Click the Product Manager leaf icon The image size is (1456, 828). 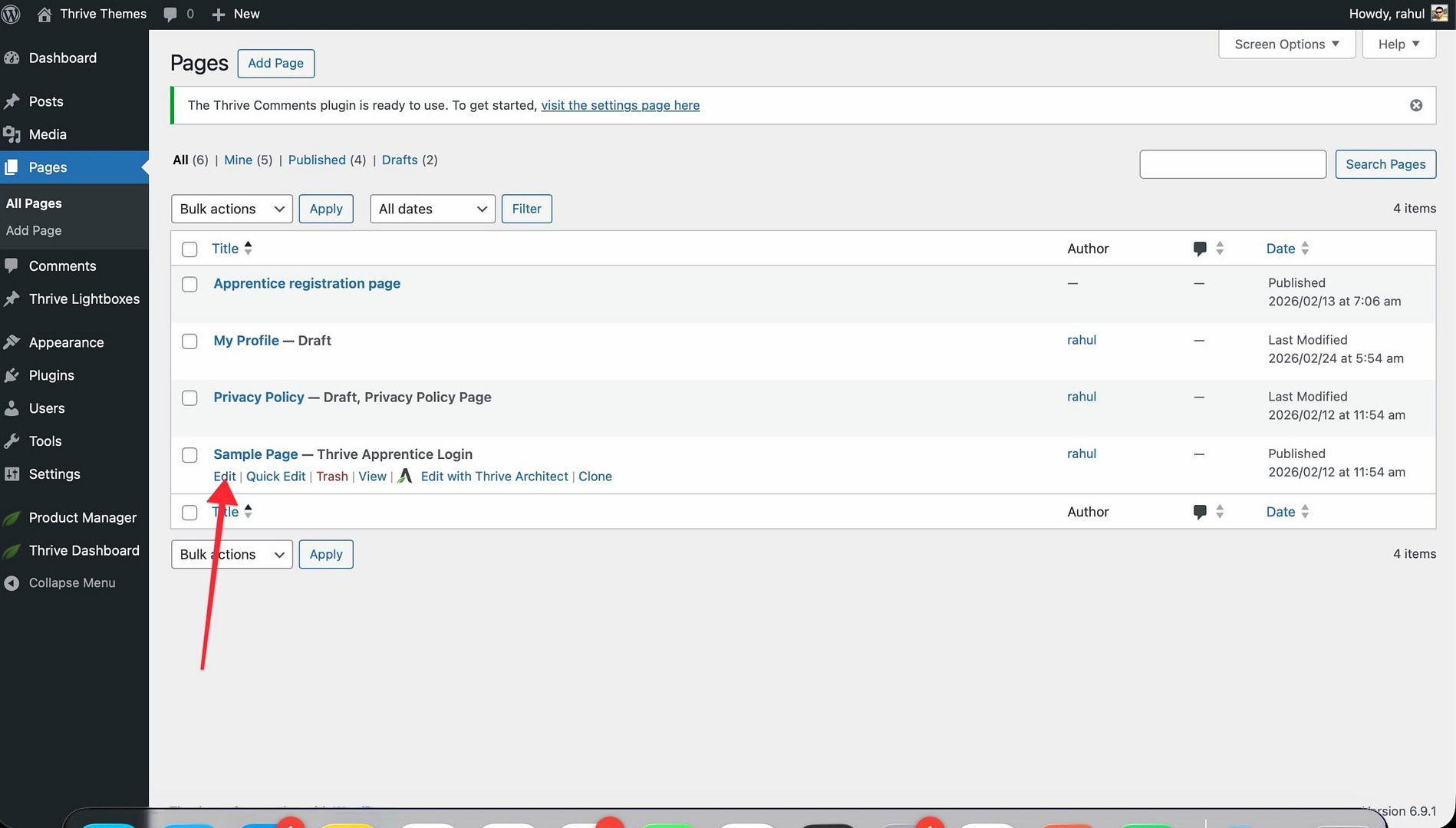(x=12, y=518)
